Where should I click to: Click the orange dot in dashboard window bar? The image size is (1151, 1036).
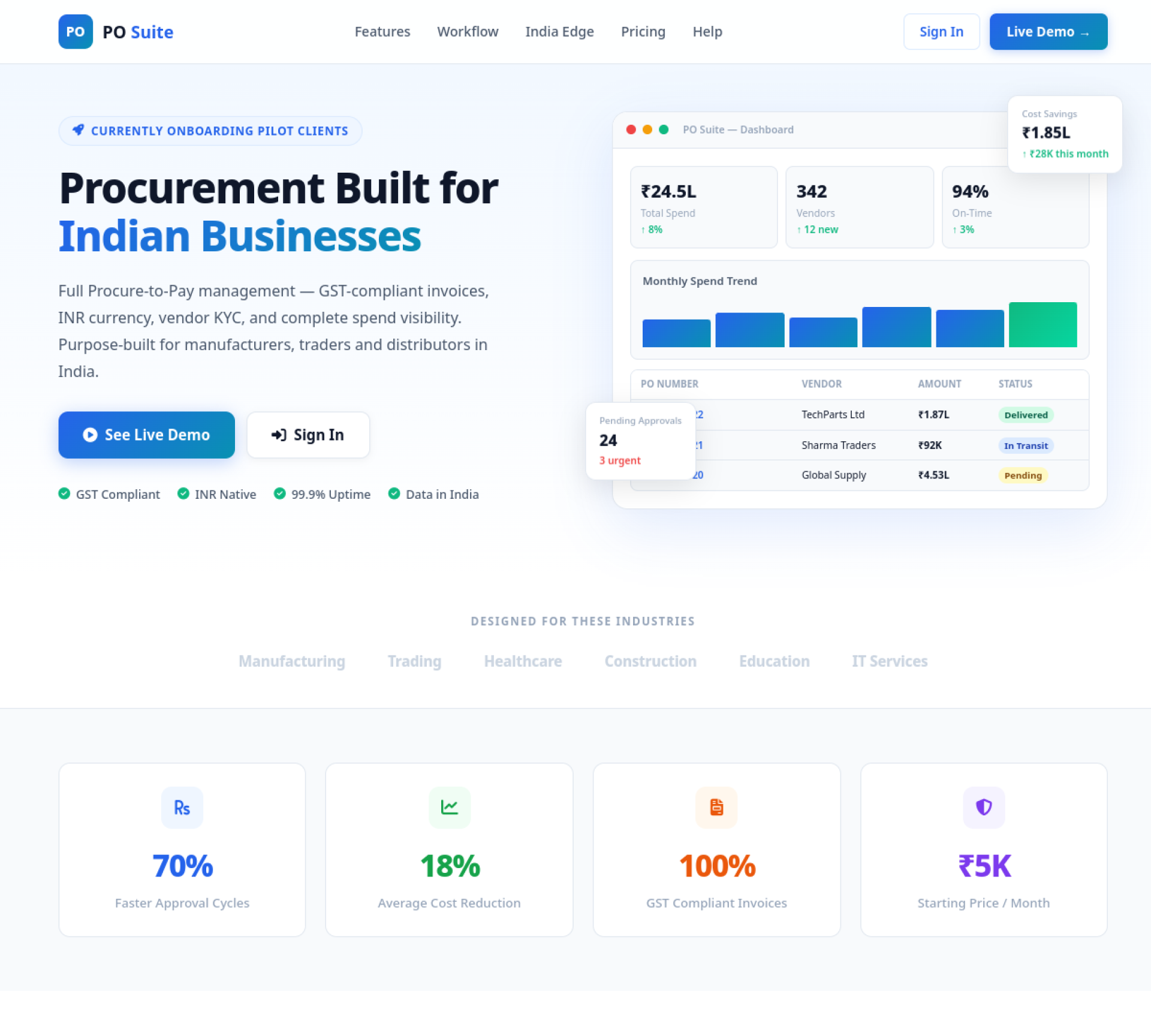(647, 129)
